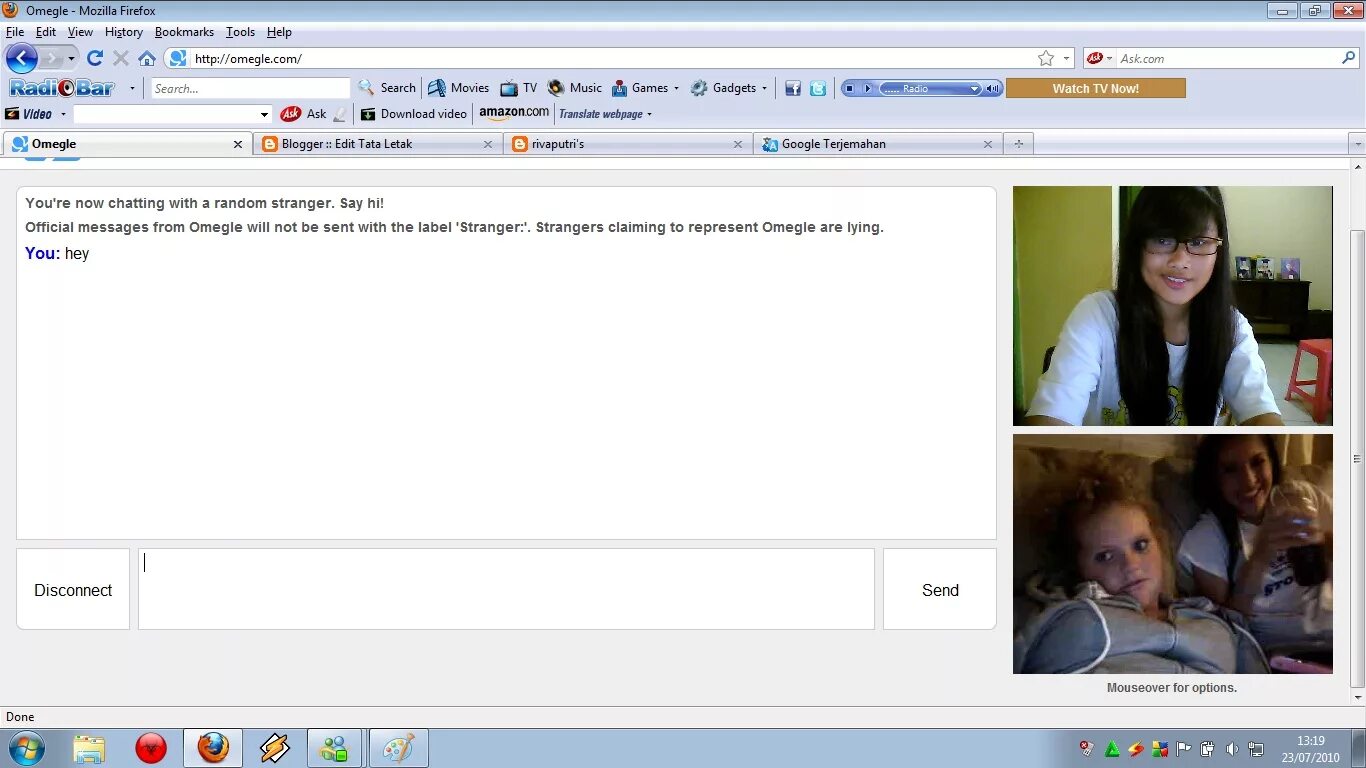
Task: Open TV from the RadioBar toolbar
Action: [x=519, y=88]
